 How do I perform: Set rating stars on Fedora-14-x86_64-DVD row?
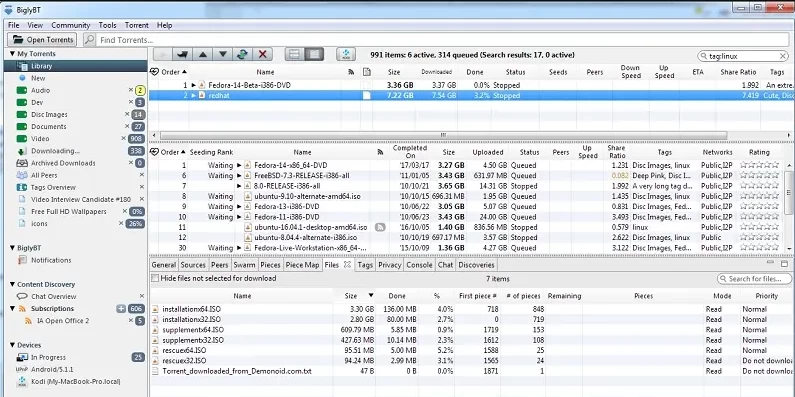(759, 165)
